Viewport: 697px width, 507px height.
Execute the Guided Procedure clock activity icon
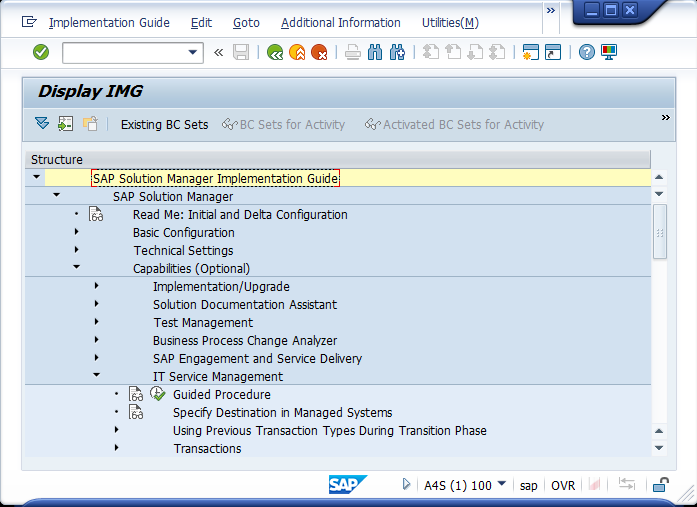pos(157,395)
